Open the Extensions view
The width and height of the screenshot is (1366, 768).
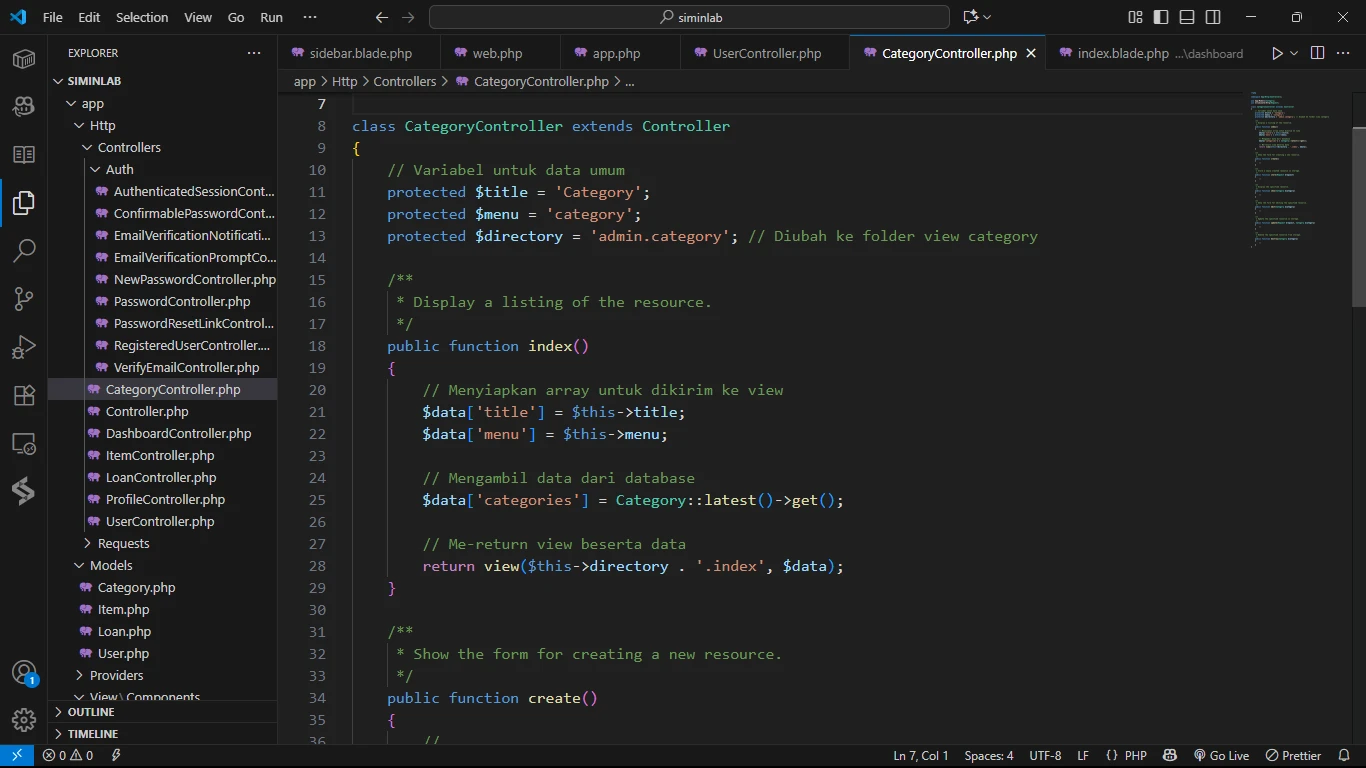click(x=24, y=395)
